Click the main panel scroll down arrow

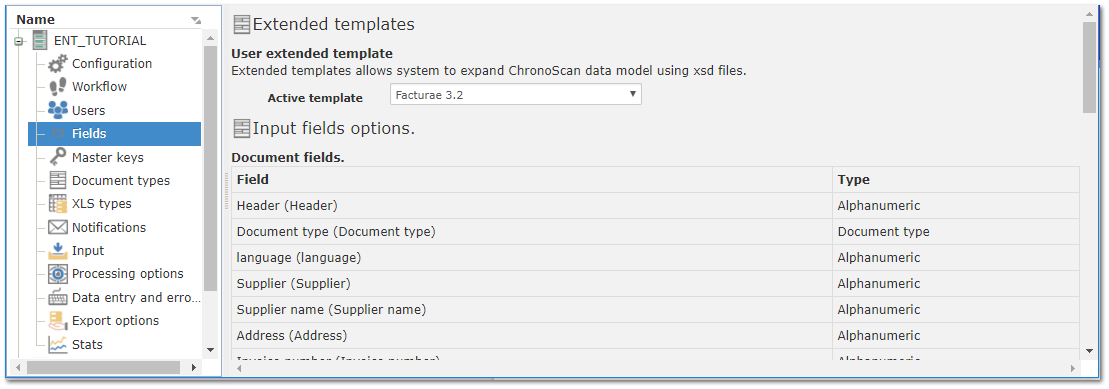(1089, 350)
